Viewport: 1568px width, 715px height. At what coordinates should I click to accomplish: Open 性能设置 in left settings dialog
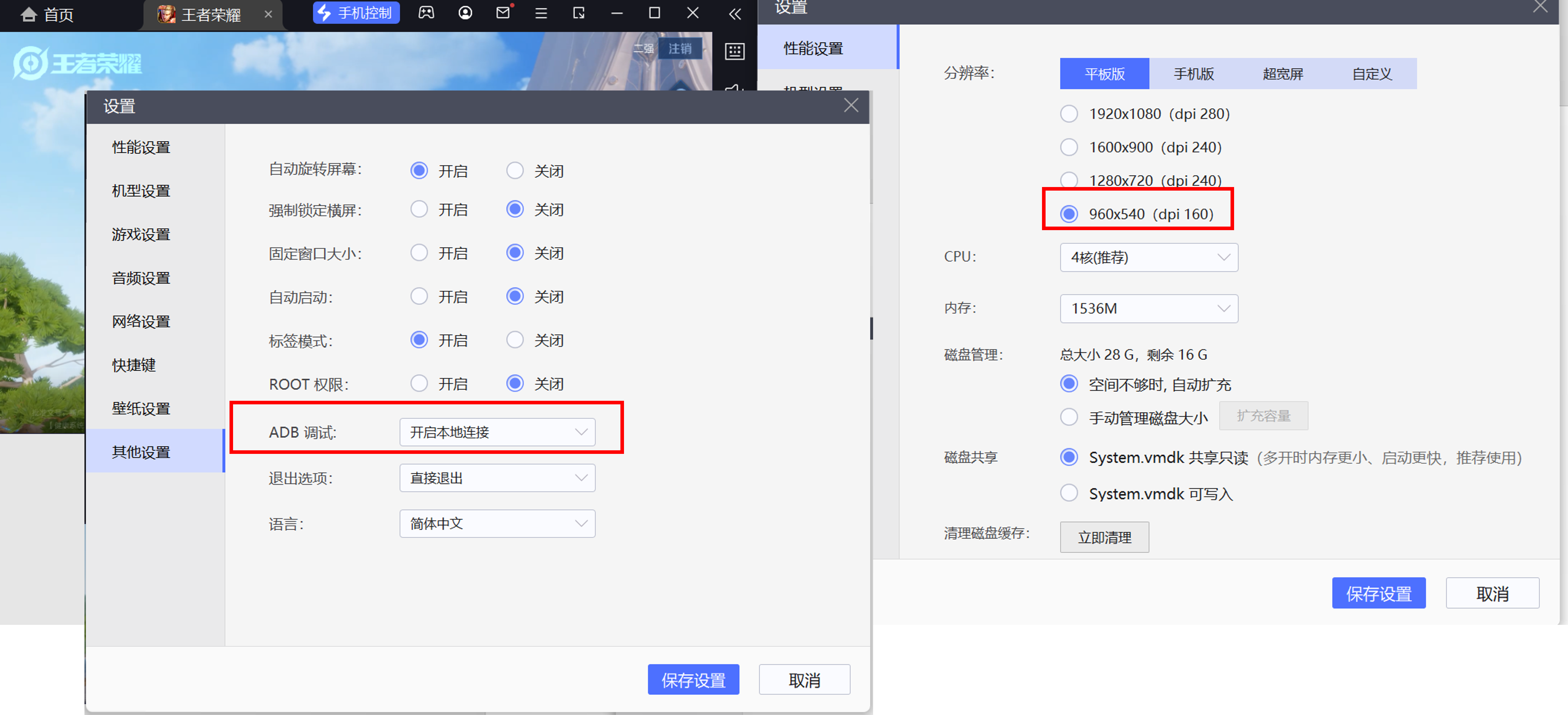[x=141, y=147]
